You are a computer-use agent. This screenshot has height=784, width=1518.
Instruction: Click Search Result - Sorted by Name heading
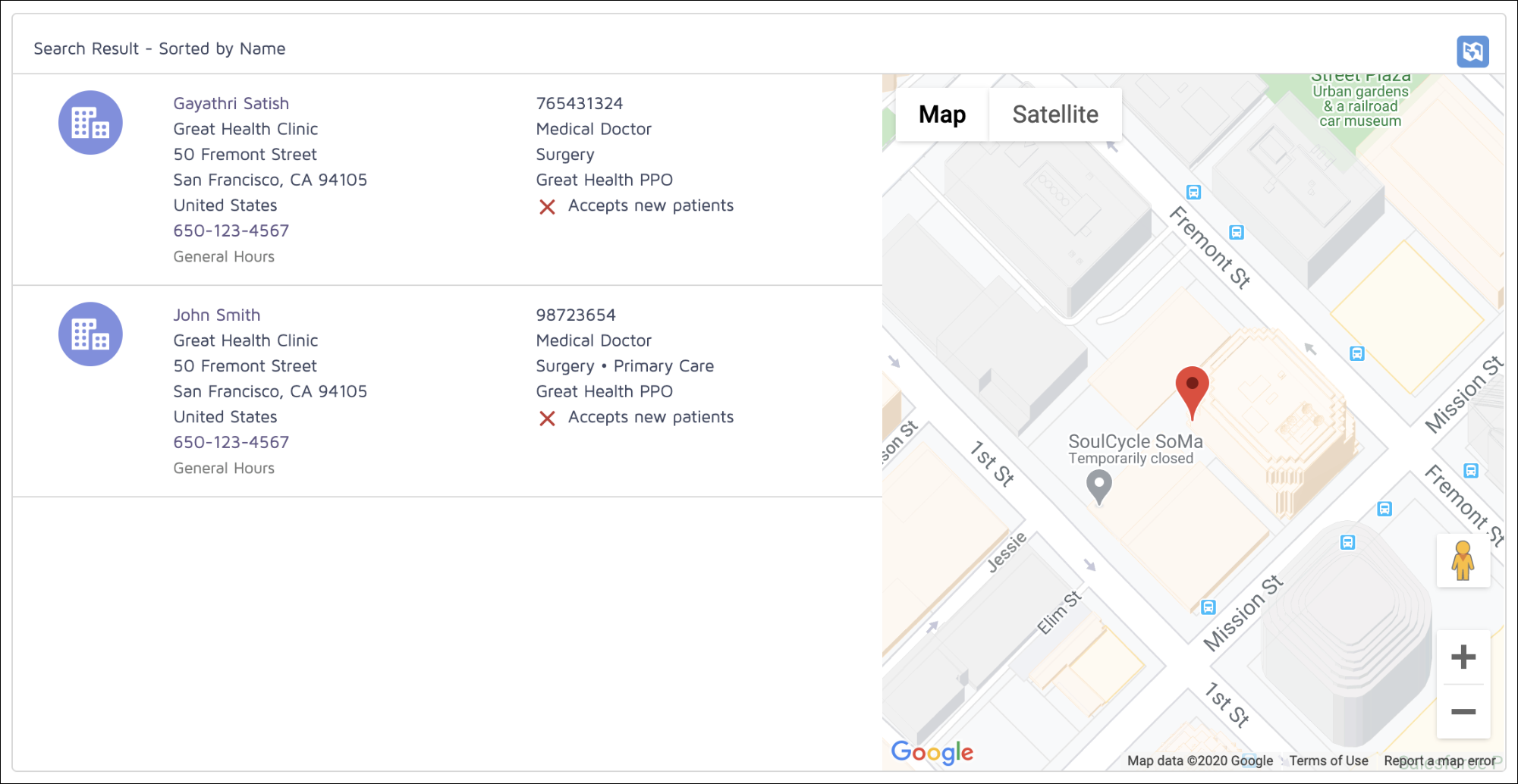click(x=159, y=49)
